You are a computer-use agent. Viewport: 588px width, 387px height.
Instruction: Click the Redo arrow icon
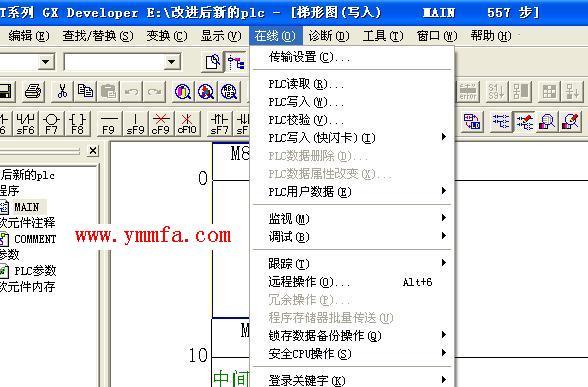point(154,92)
